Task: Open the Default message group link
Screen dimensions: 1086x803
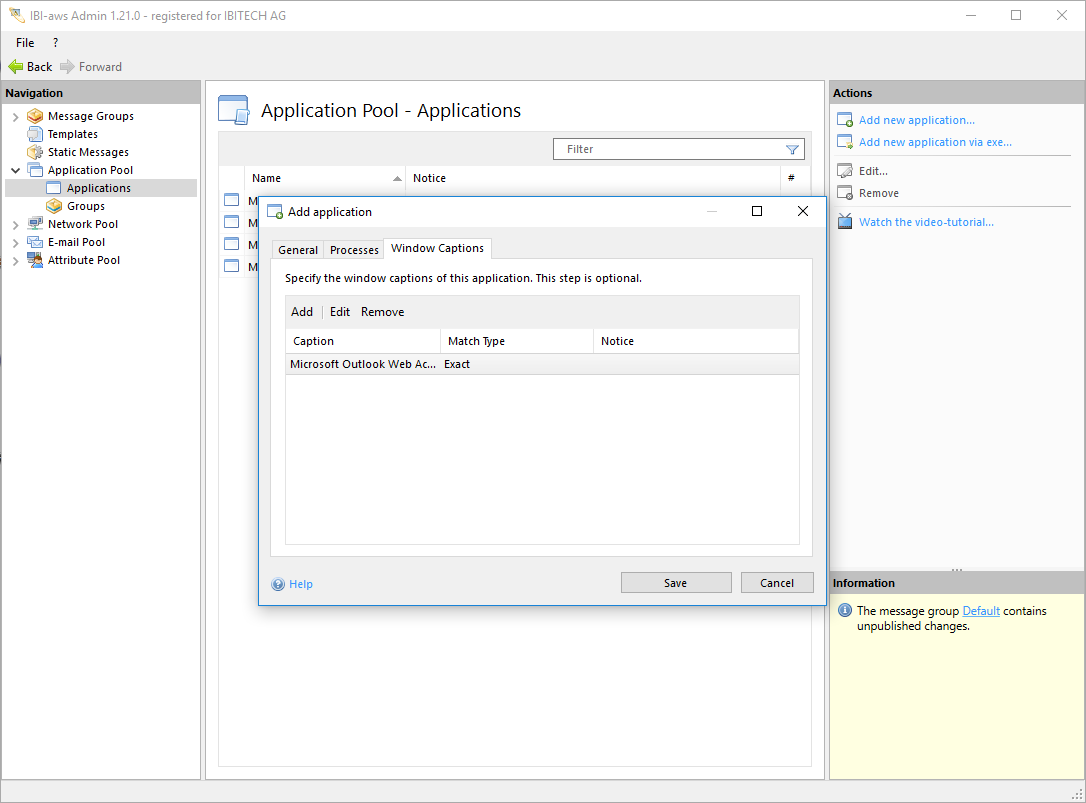Action: (x=980, y=611)
